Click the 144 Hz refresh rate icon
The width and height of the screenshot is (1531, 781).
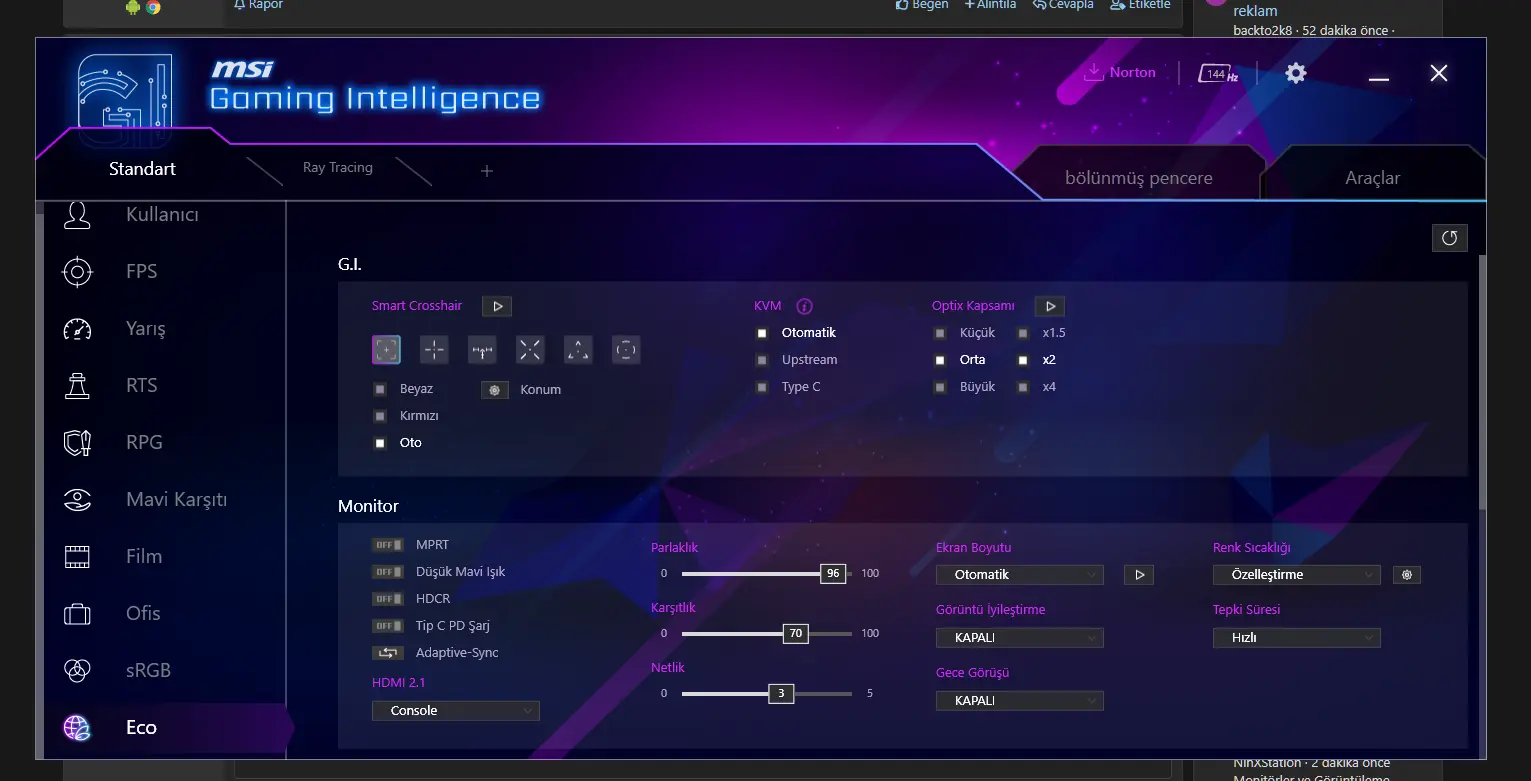1218,74
